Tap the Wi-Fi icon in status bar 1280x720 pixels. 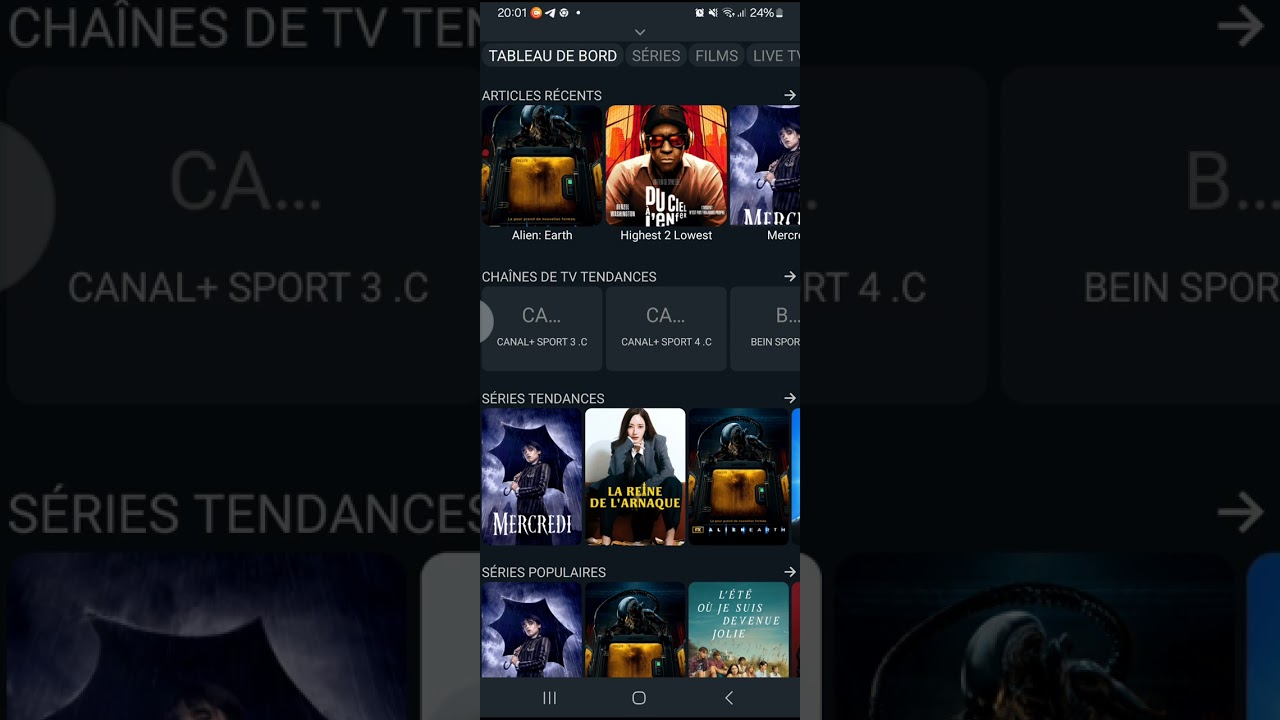click(728, 13)
